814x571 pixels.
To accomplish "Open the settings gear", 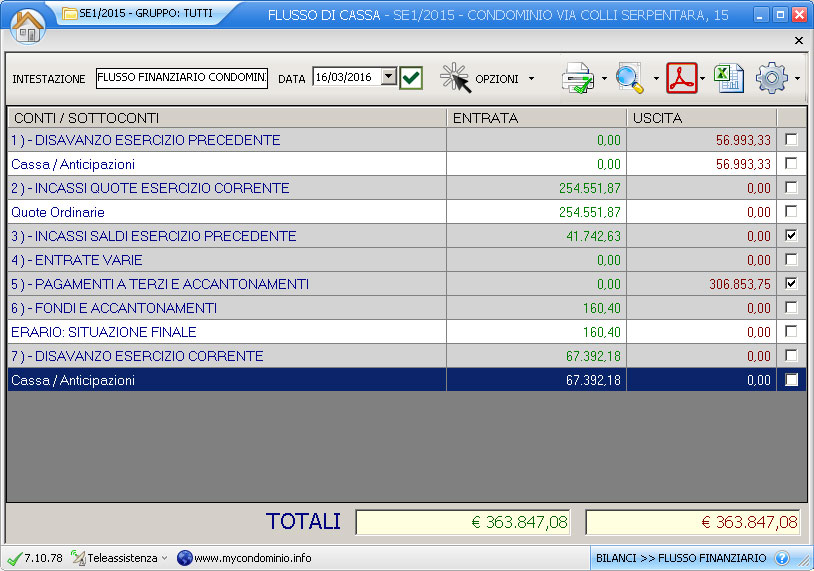I will [772, 78].
